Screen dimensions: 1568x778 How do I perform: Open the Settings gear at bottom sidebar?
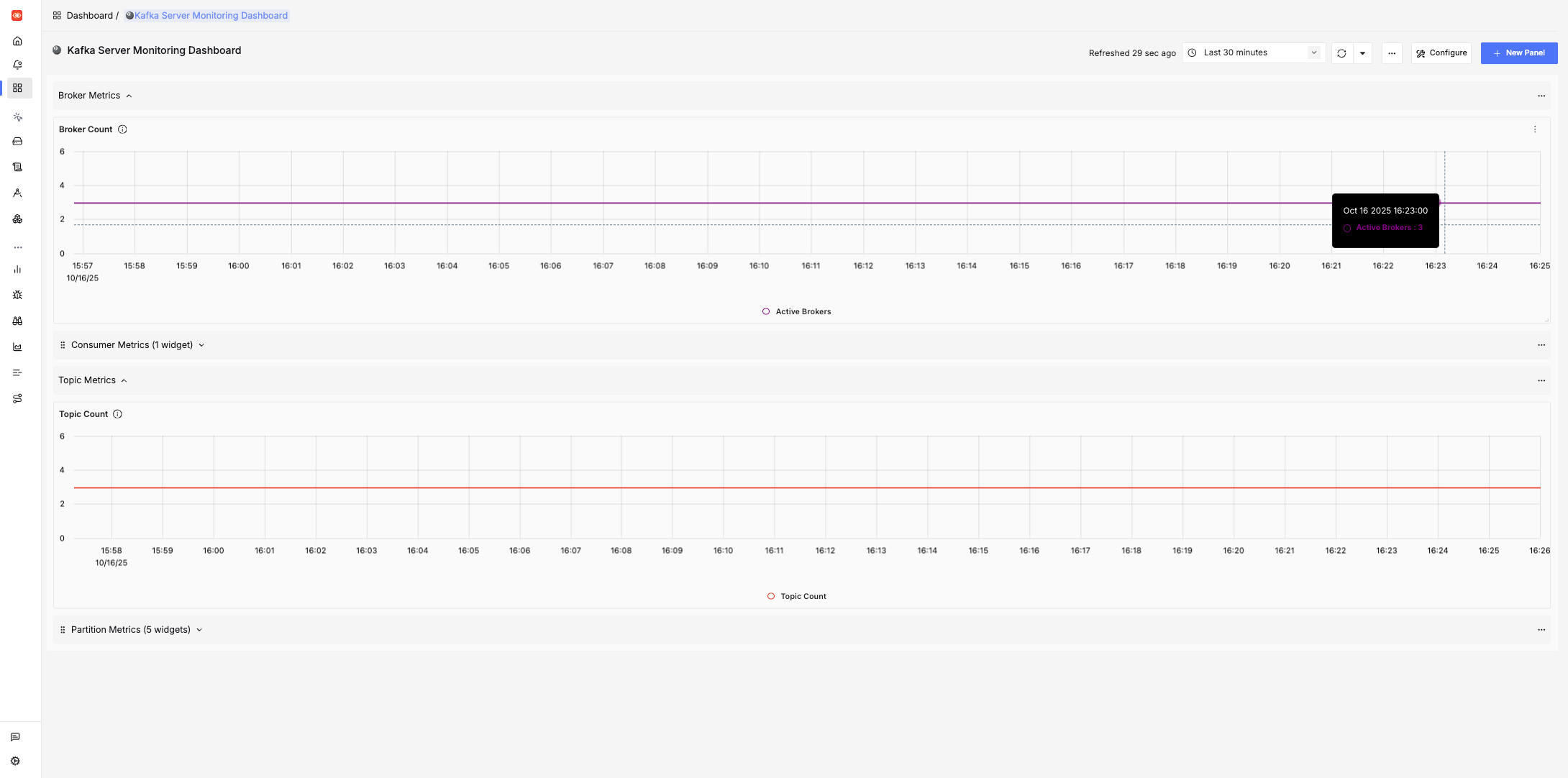coord(16,761)
